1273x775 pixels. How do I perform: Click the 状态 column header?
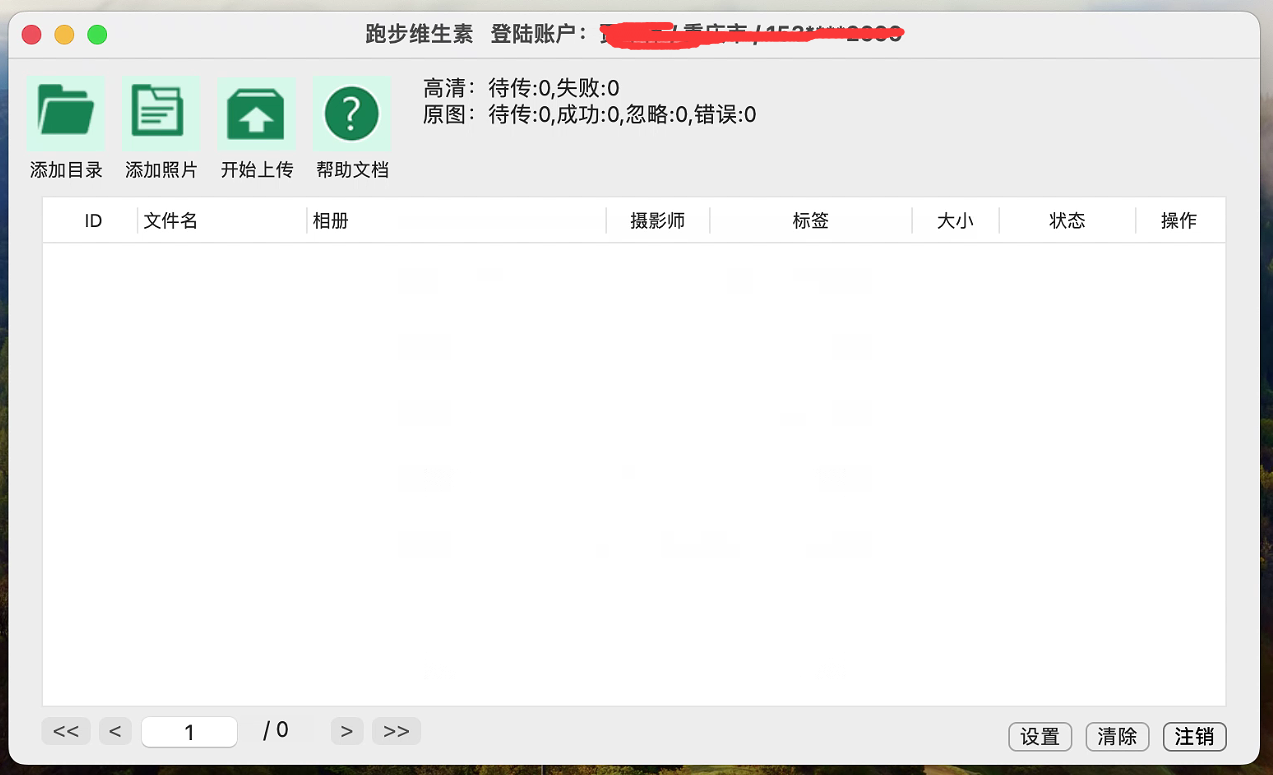(1067, 221)
